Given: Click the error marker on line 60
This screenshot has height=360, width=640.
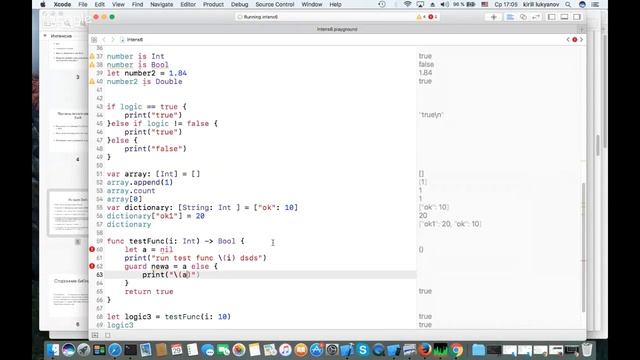Looking at the screenshot, I should pyautogui.click(x=92, y=249).
